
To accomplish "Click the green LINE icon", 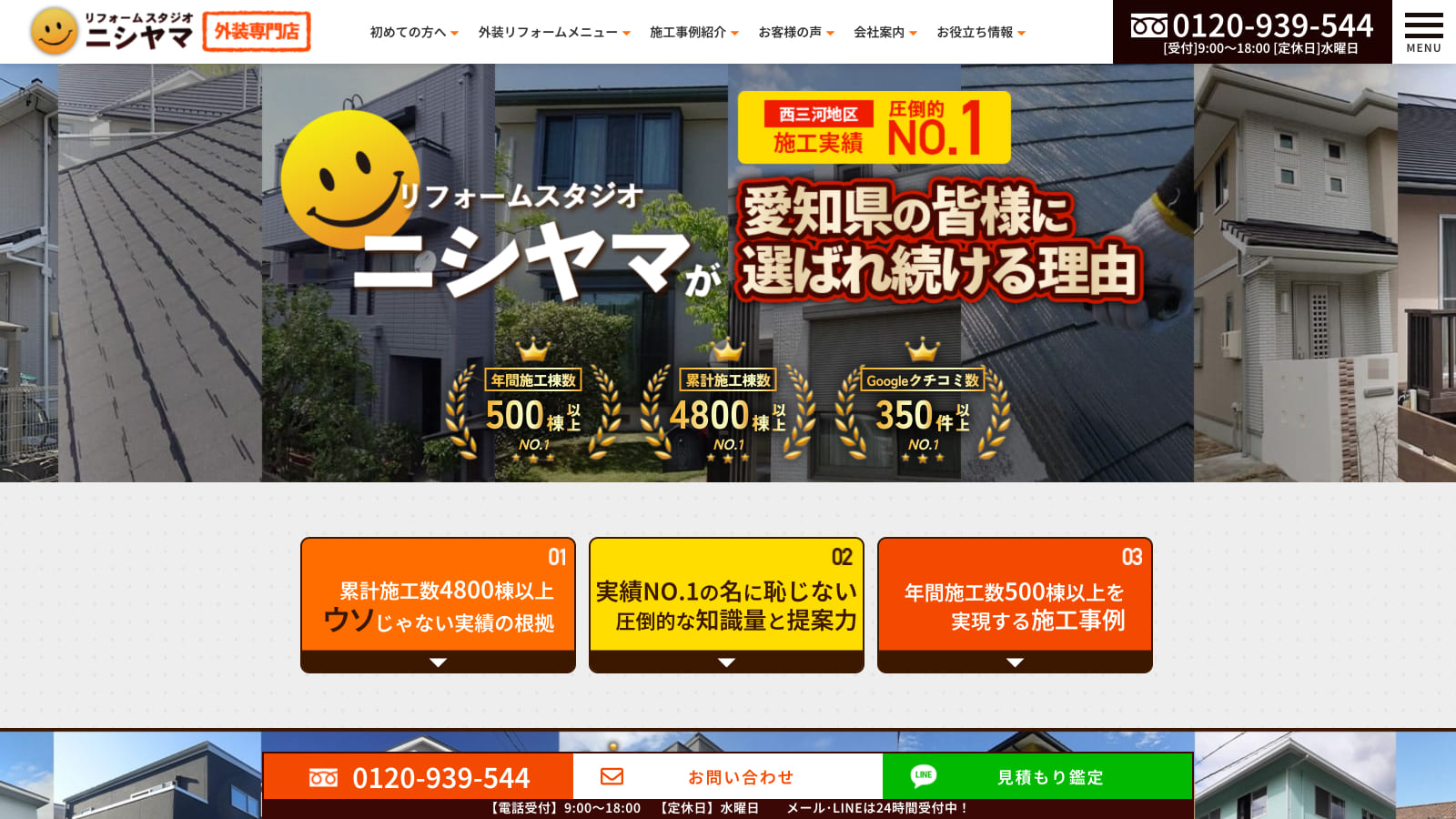I will [x=923, y=775].
